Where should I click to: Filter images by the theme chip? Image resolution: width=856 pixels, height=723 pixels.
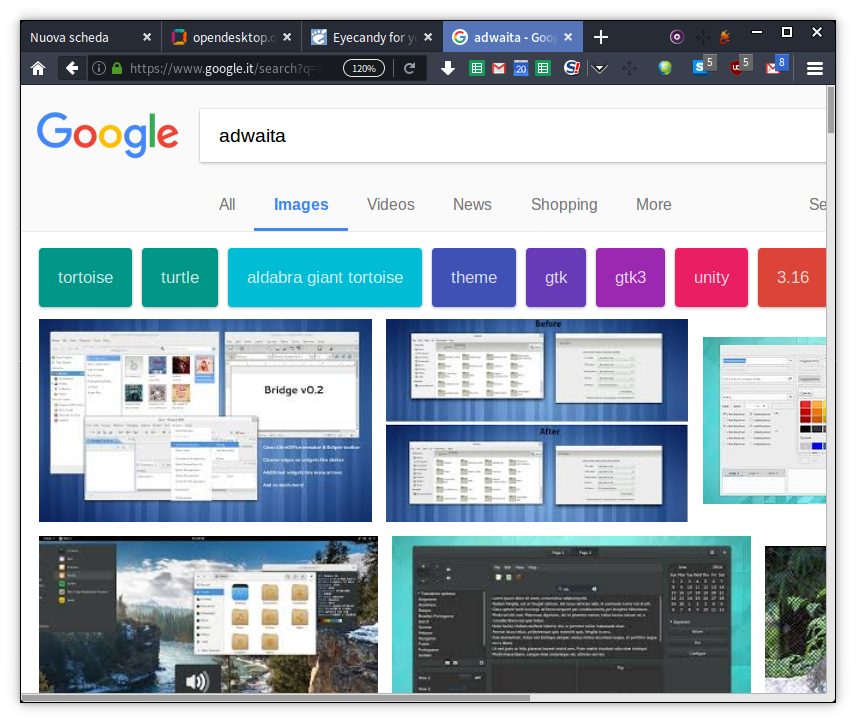[x=474, y=277]
